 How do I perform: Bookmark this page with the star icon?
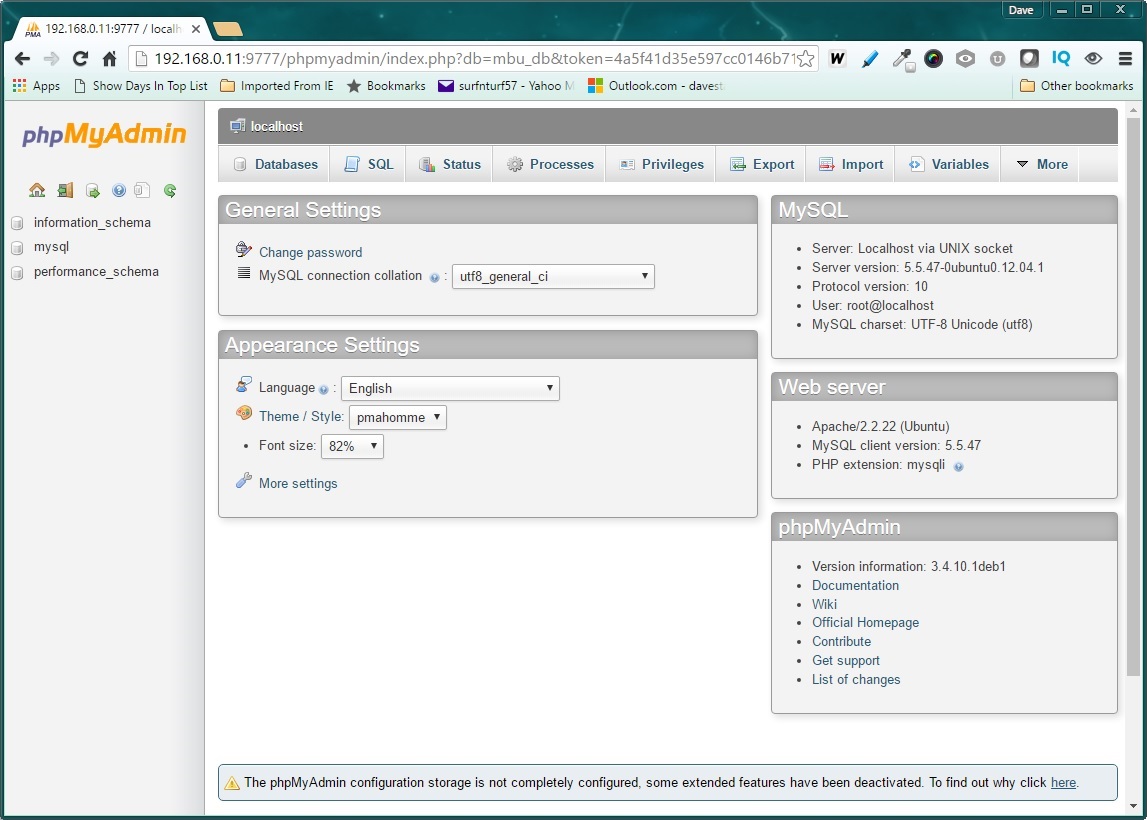click(805, 59)
